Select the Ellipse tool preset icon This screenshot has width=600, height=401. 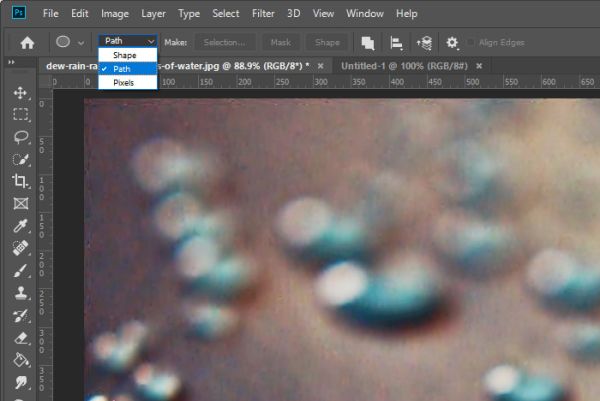tap(63, 42)
